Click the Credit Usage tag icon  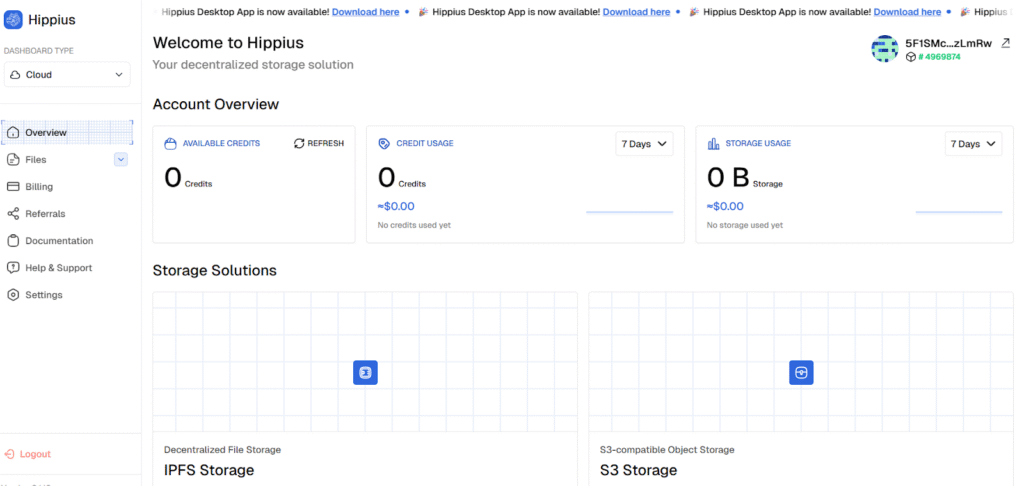[x=384, y=144]
